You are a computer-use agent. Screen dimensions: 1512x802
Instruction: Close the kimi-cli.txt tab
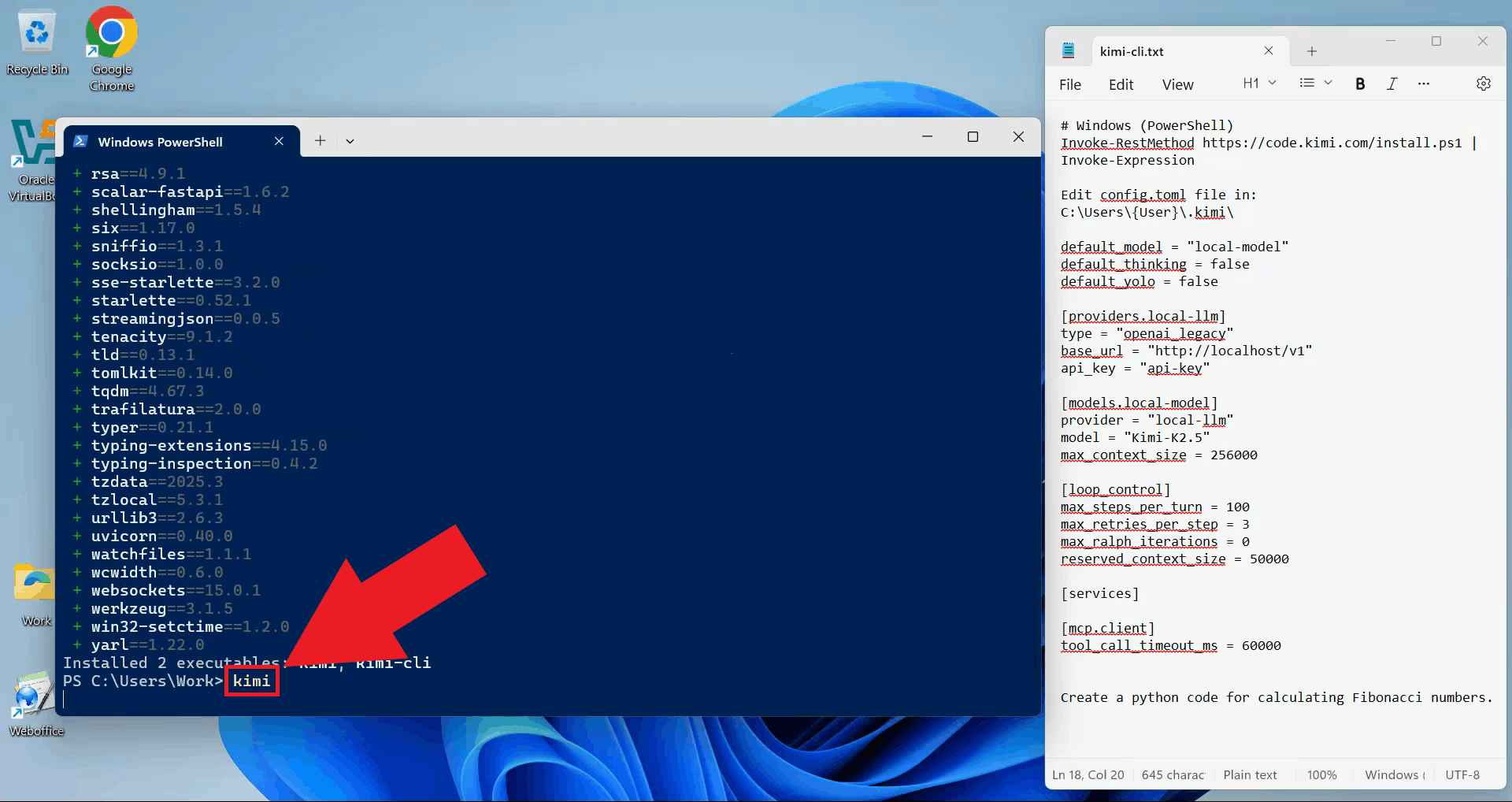coord(1268,51)
